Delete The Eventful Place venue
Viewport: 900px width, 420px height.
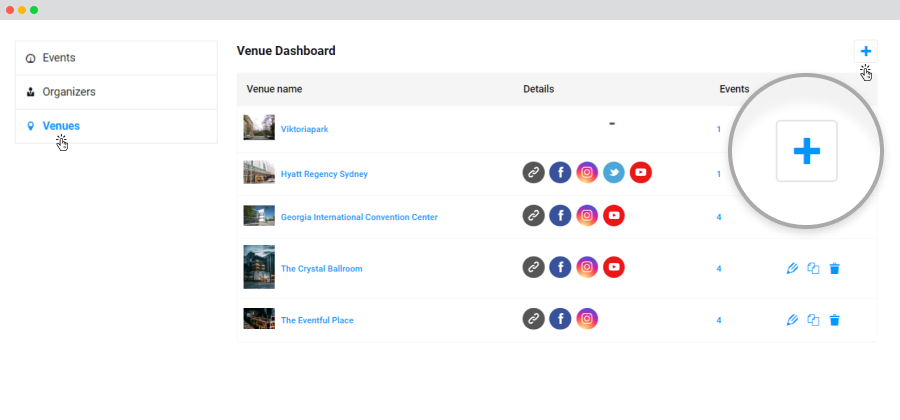[x=835, y=320]
